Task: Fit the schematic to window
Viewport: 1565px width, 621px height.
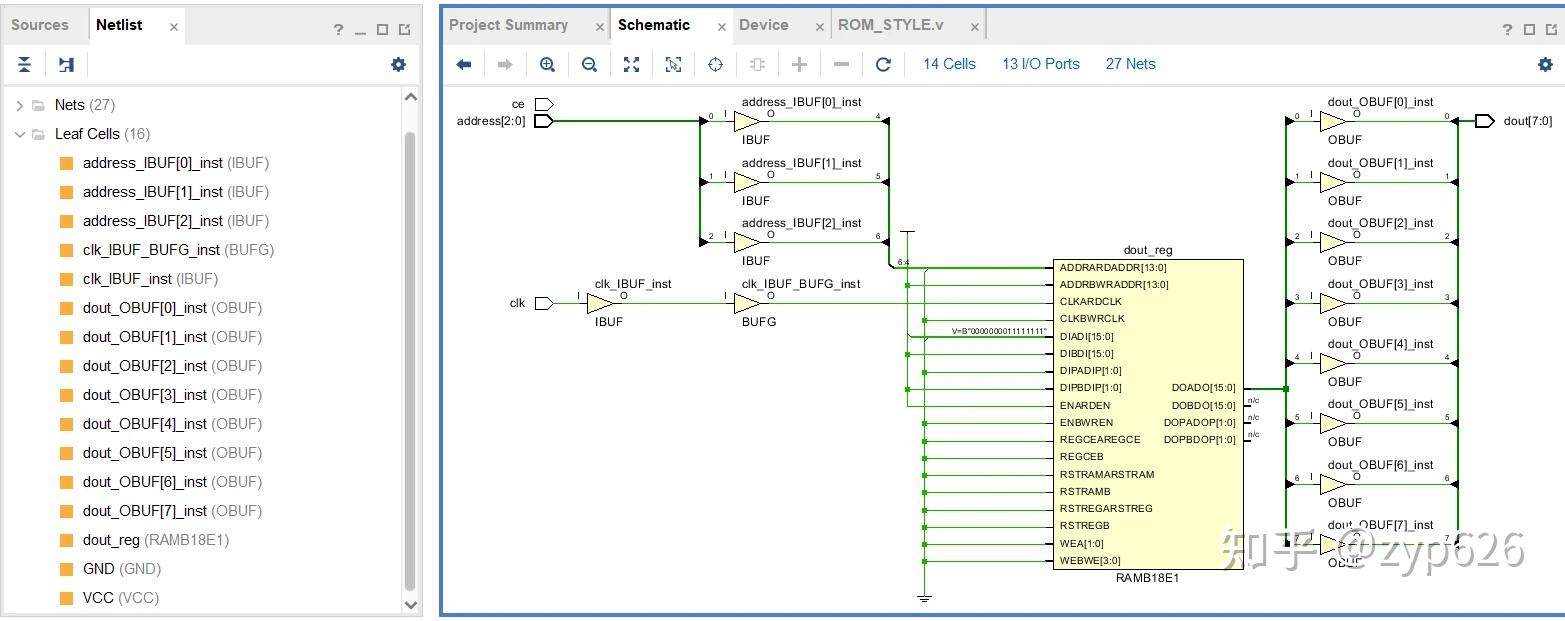Action: [631, 64]
